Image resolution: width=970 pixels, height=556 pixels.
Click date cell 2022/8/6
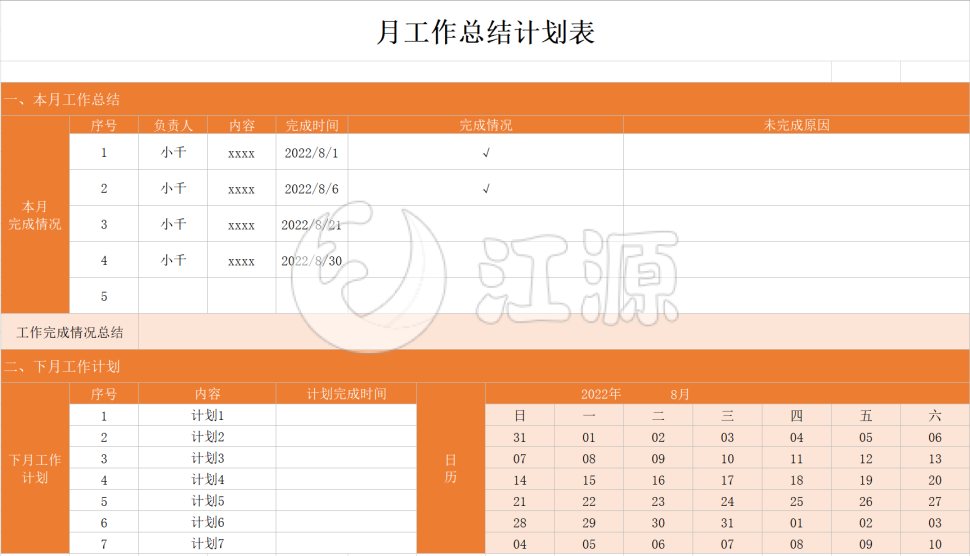[x=312, y=189]
